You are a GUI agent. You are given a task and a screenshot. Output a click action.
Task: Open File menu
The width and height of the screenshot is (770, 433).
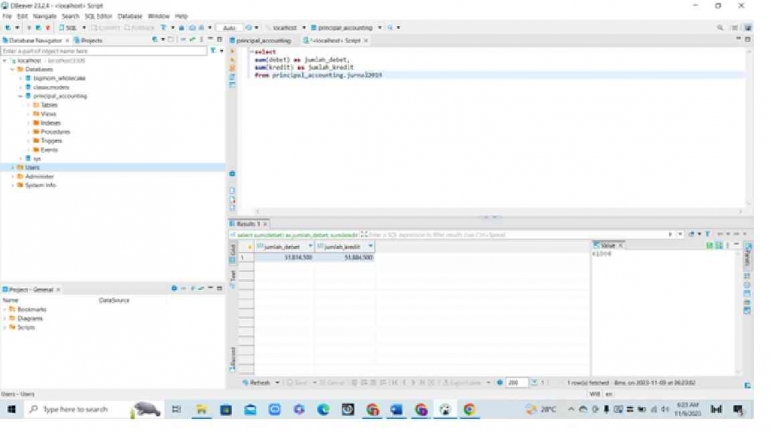pyautogui.click(x=7, y=16)
